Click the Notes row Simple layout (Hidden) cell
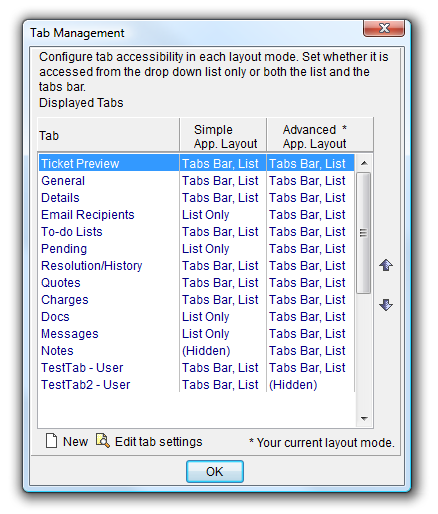 pos(206,351)
